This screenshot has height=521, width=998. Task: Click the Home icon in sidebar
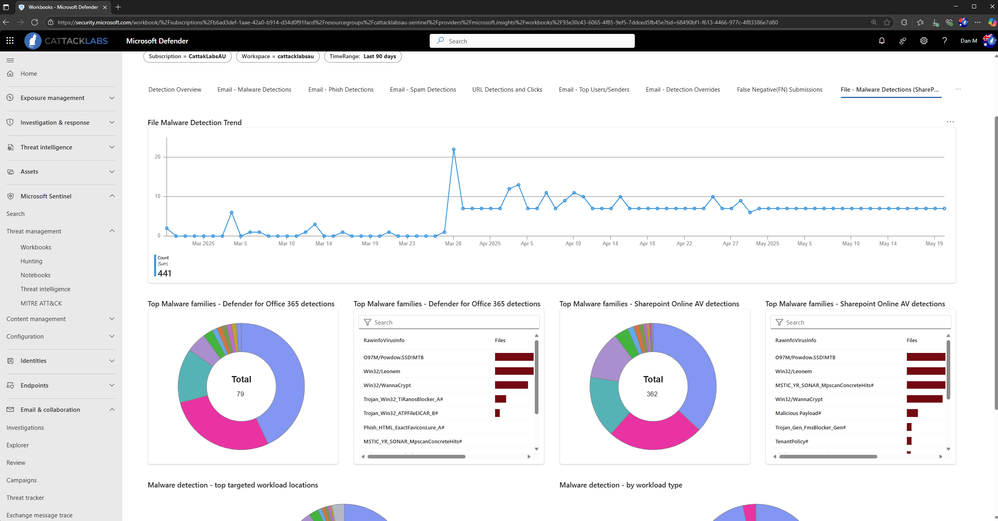(10, 74)
